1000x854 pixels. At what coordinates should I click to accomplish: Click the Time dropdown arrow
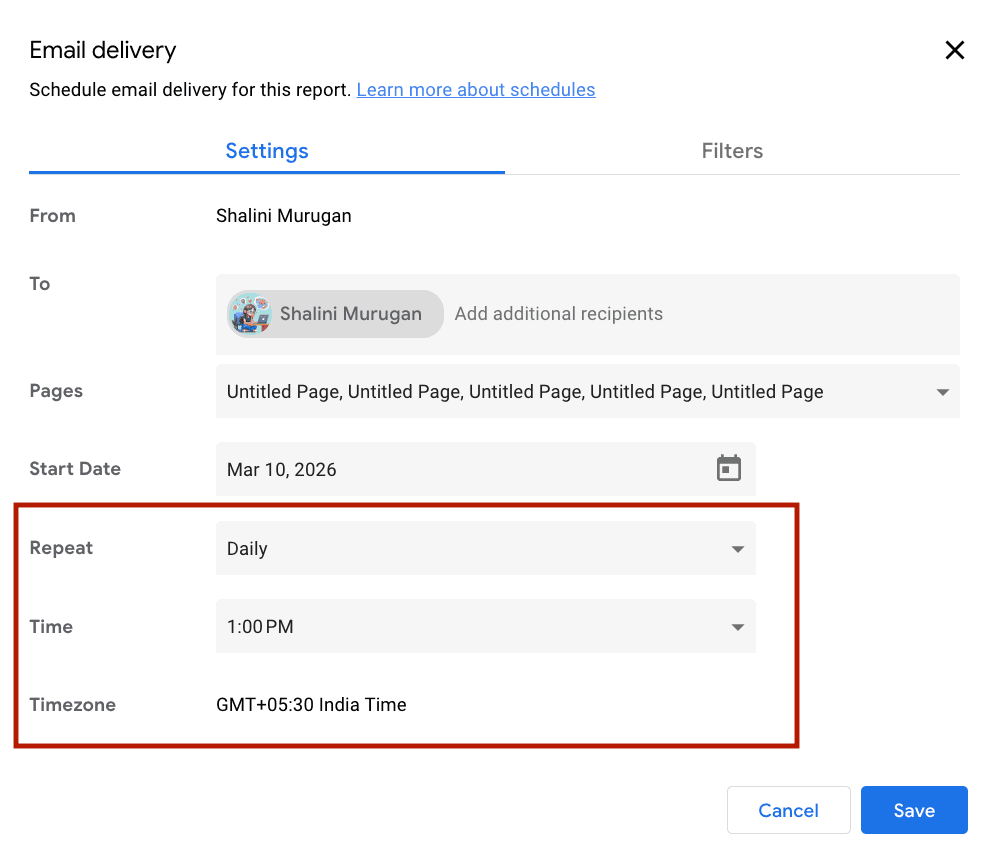coord(737,627)
